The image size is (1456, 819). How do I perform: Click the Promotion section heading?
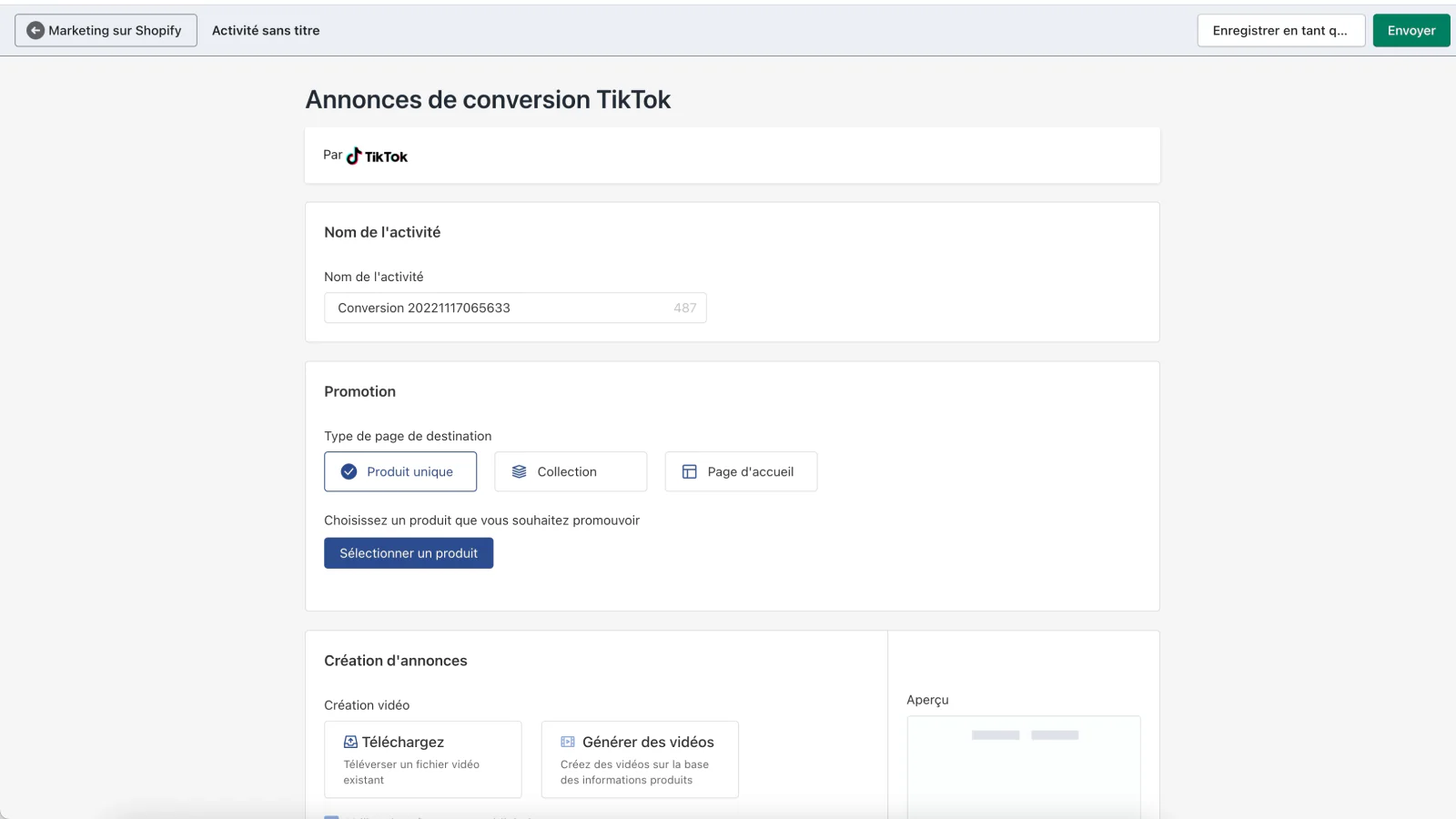(359, 391)
